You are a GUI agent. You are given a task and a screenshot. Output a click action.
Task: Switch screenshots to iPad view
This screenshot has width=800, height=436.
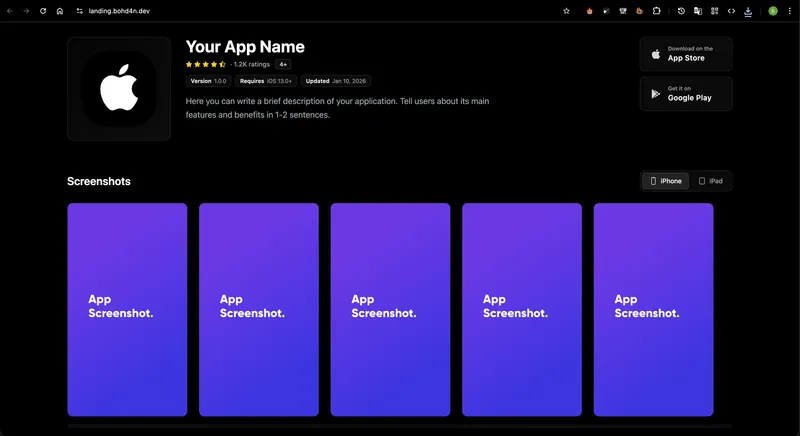tap(711, 181)
